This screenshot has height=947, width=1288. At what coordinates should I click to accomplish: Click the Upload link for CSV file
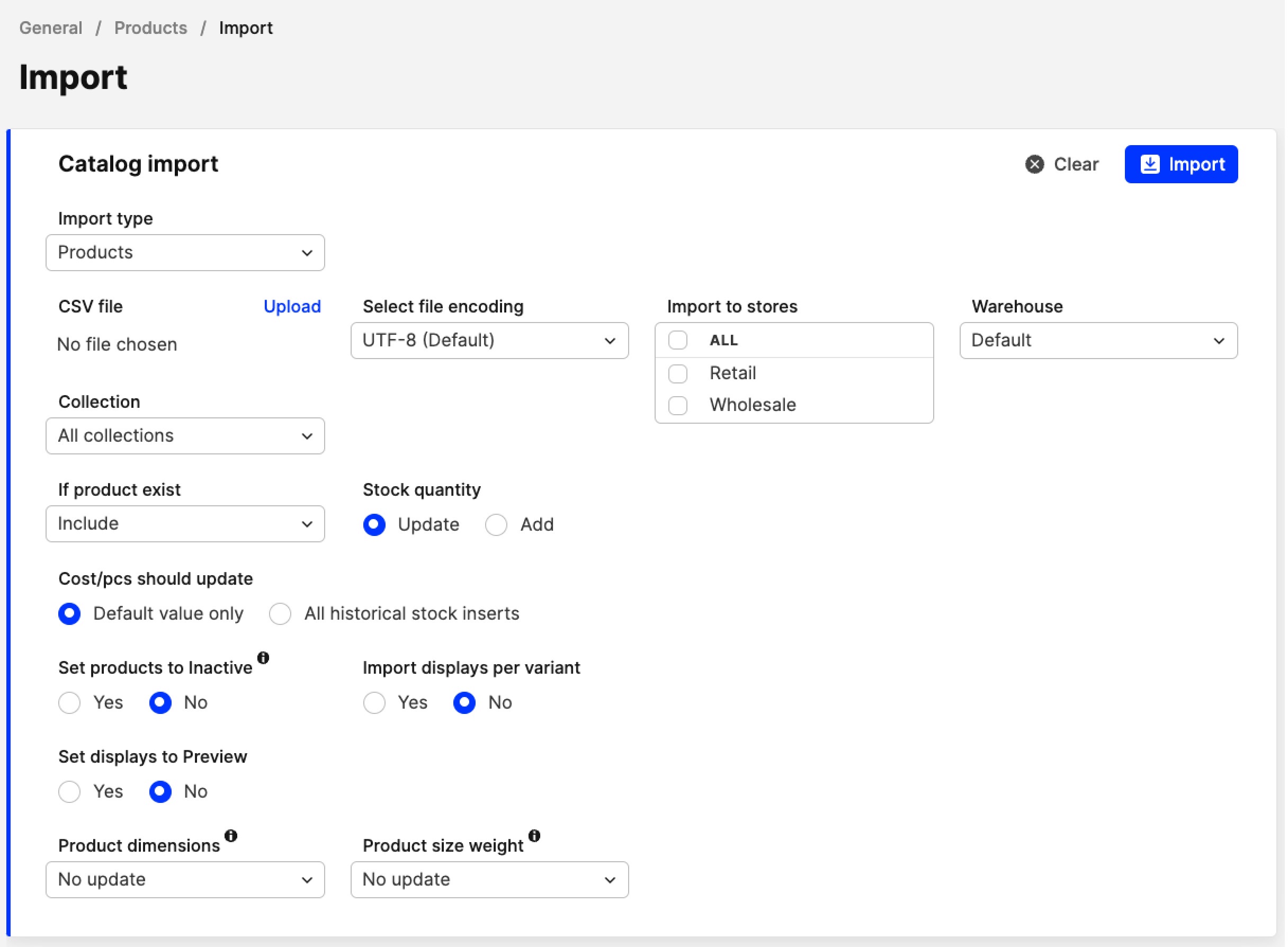pyautogui.click(x=293, y=307)
